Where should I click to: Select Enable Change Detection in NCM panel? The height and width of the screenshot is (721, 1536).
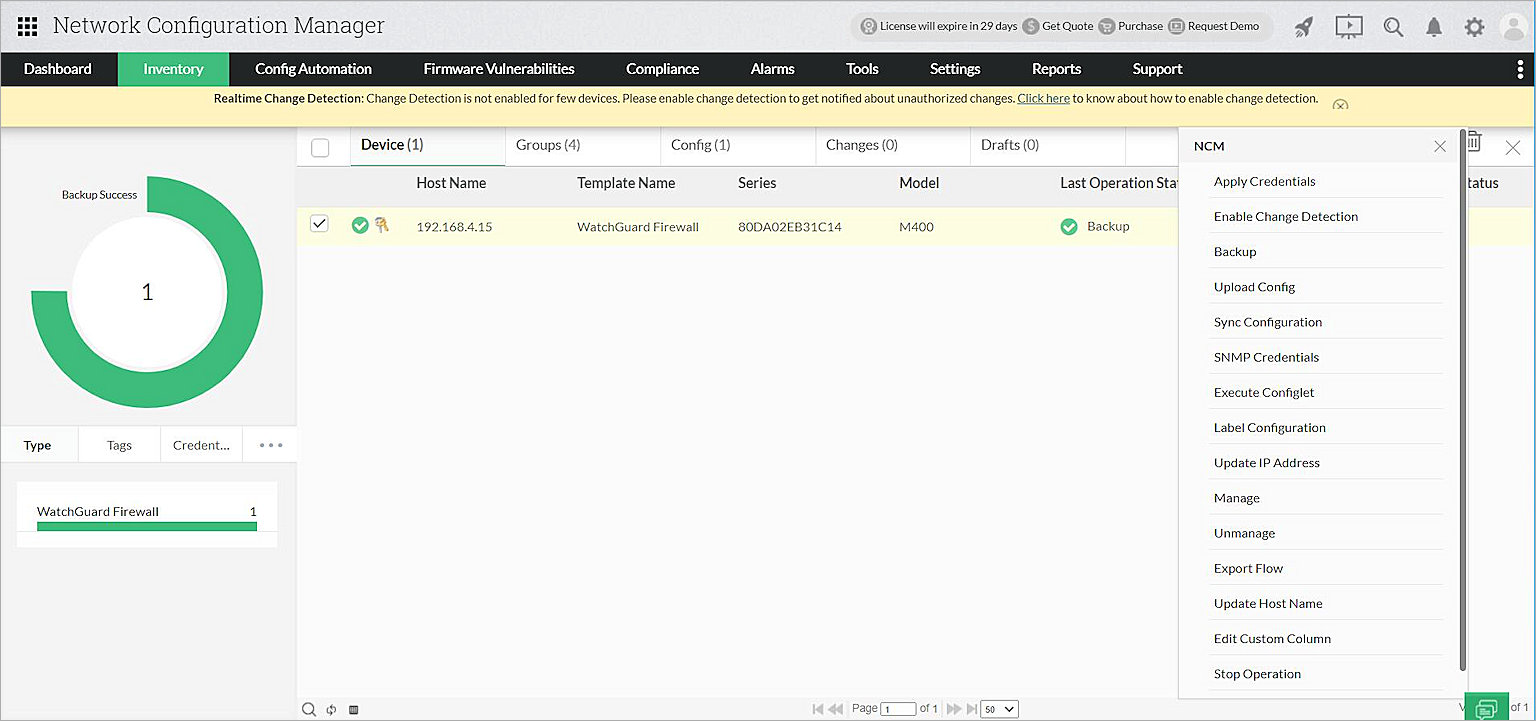pos(1286,216)
